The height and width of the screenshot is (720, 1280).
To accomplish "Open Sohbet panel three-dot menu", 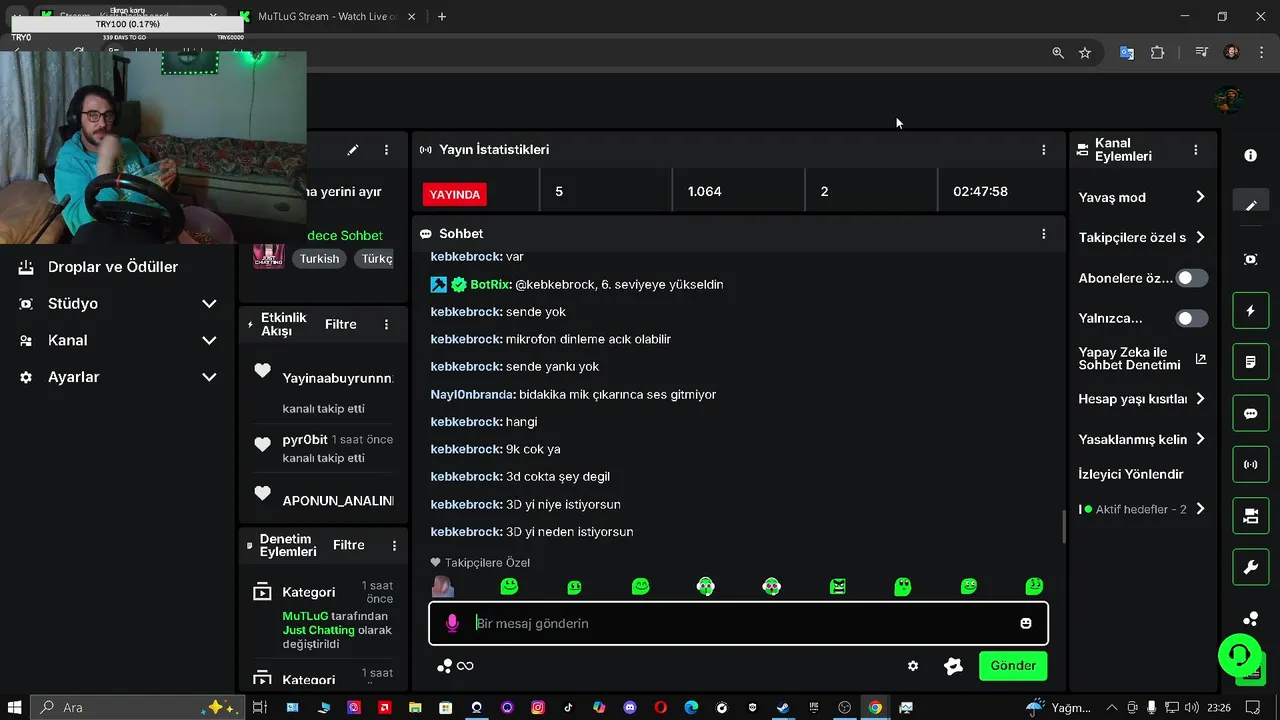I will (x=1043, y=233).
